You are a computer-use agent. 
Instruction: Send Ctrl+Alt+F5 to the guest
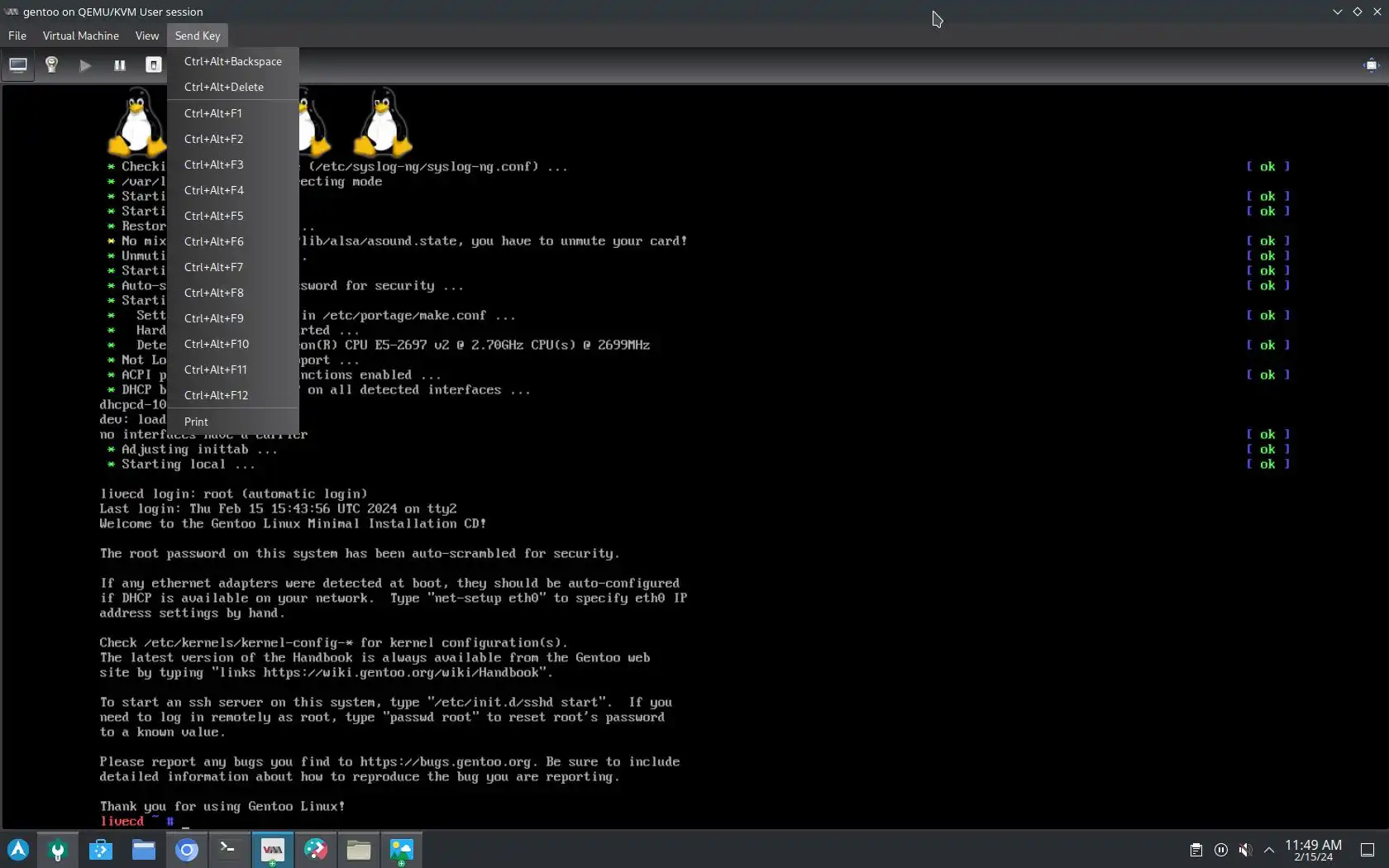click(233, 216)
